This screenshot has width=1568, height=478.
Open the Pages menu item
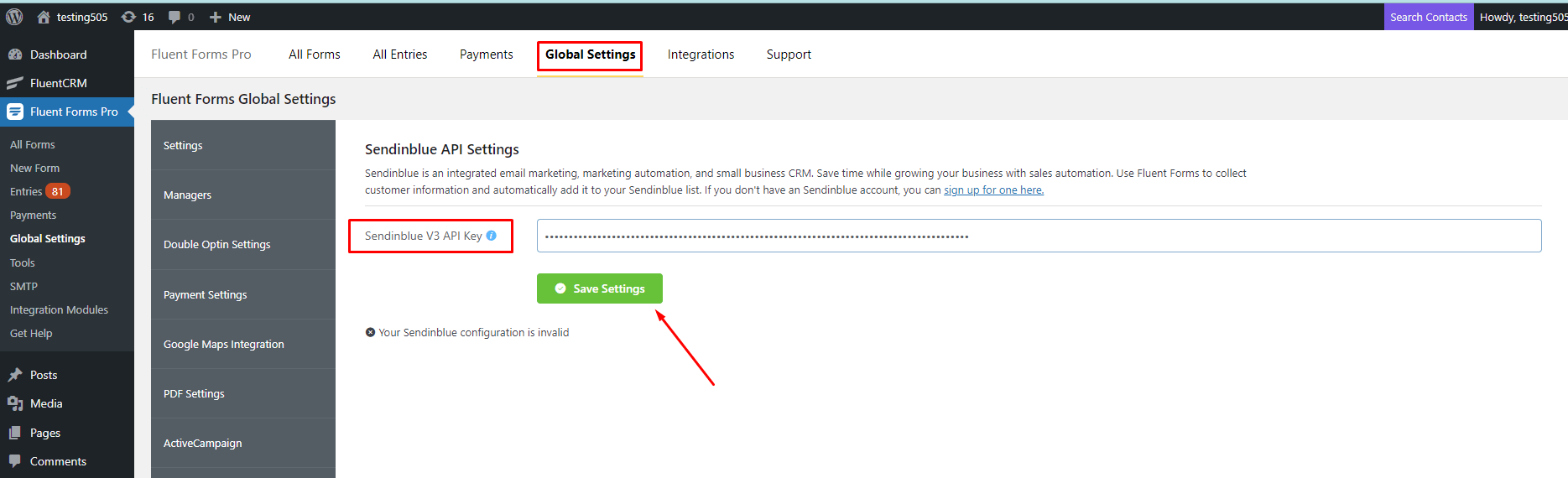[45, 433]
